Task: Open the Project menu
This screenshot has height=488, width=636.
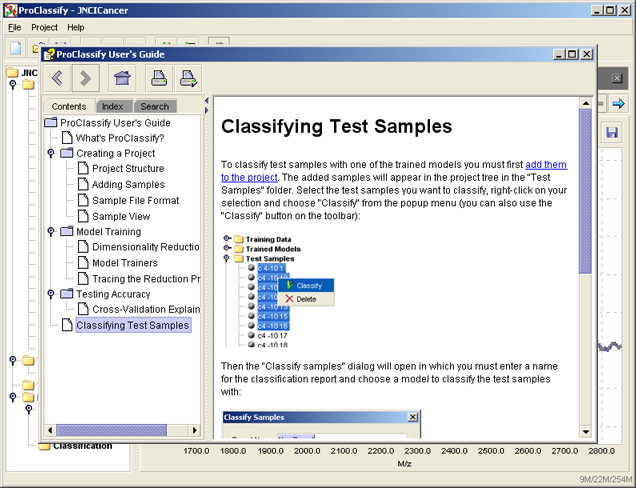Action: 44,28
